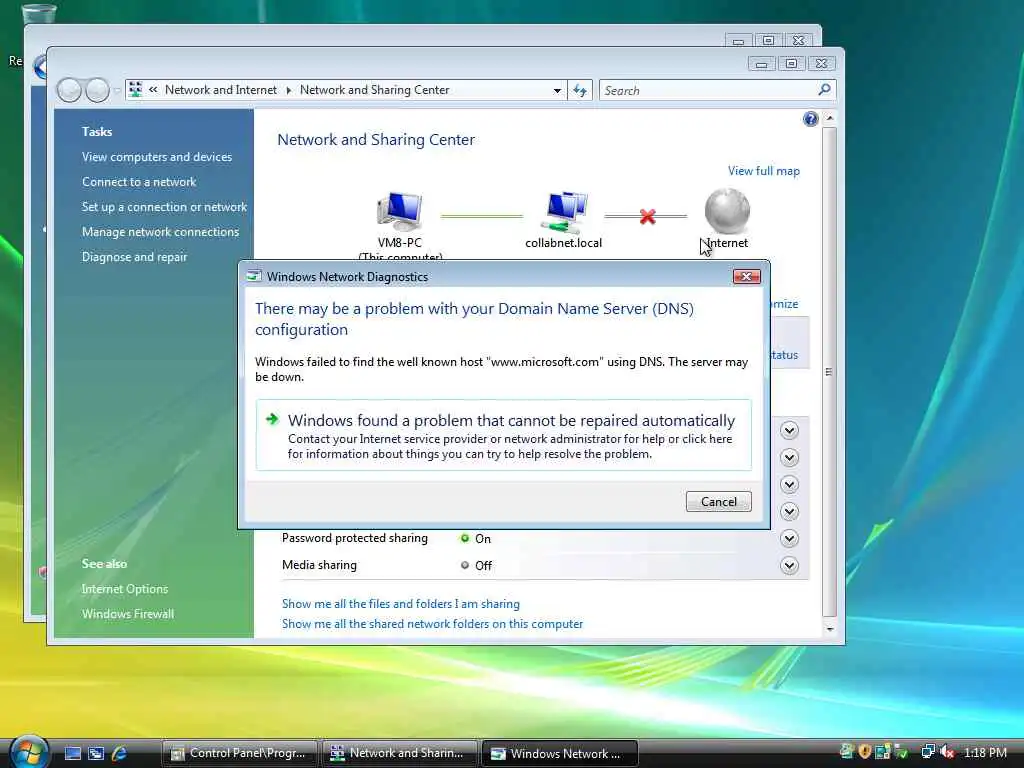Open Manage network connections

161,232
